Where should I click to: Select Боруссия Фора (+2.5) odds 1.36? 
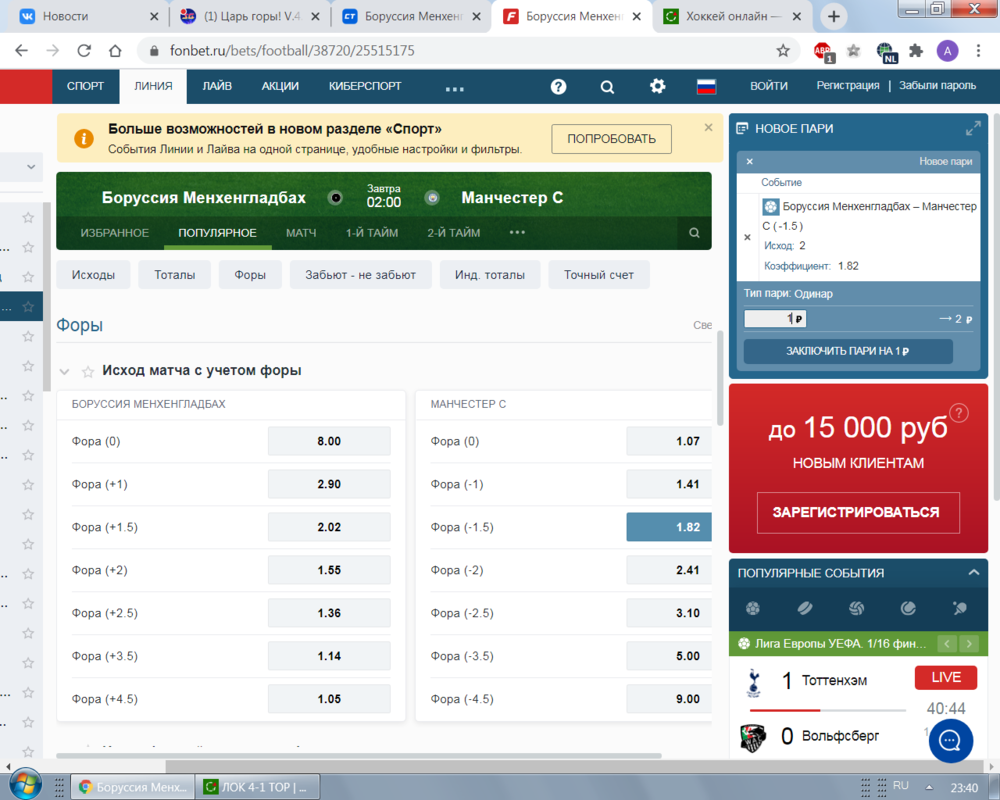pos(329,613)
